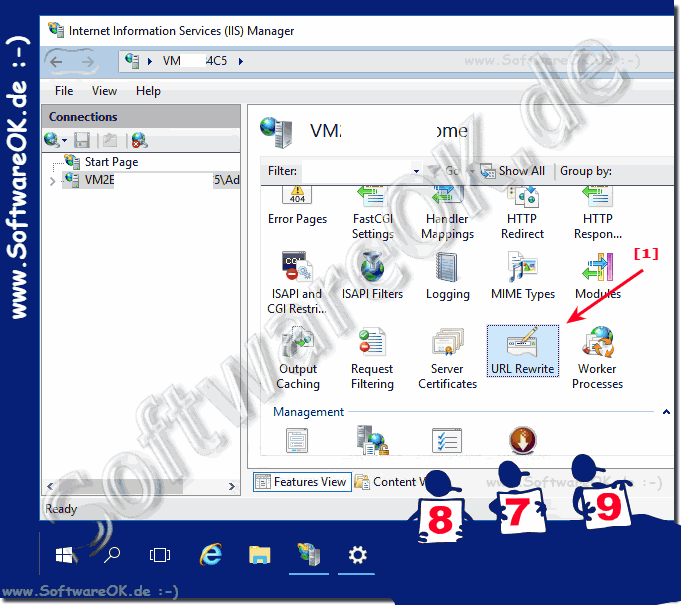Open the Error Pages feature
681x605 pixels.
tap(297, 206)
